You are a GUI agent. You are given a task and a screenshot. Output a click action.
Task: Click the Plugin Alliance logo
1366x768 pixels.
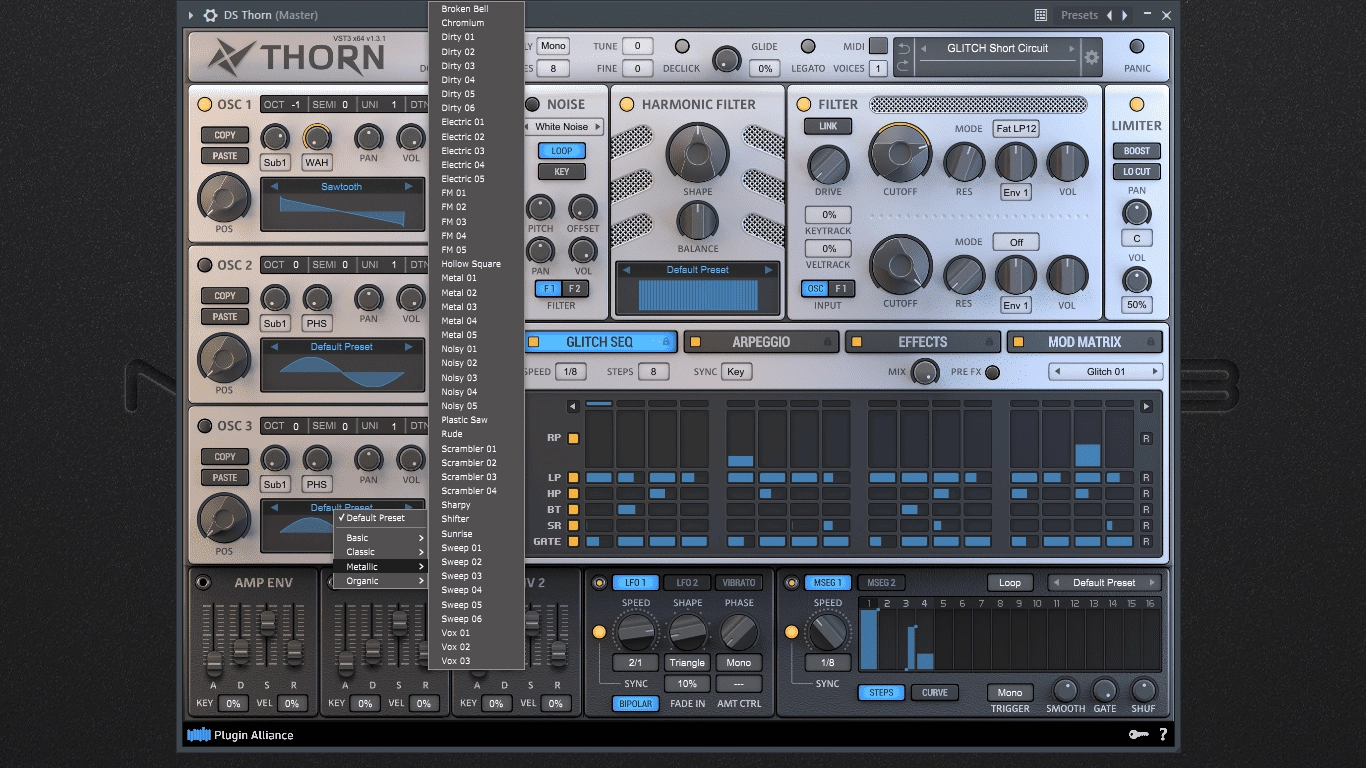(x=240, y=735)
